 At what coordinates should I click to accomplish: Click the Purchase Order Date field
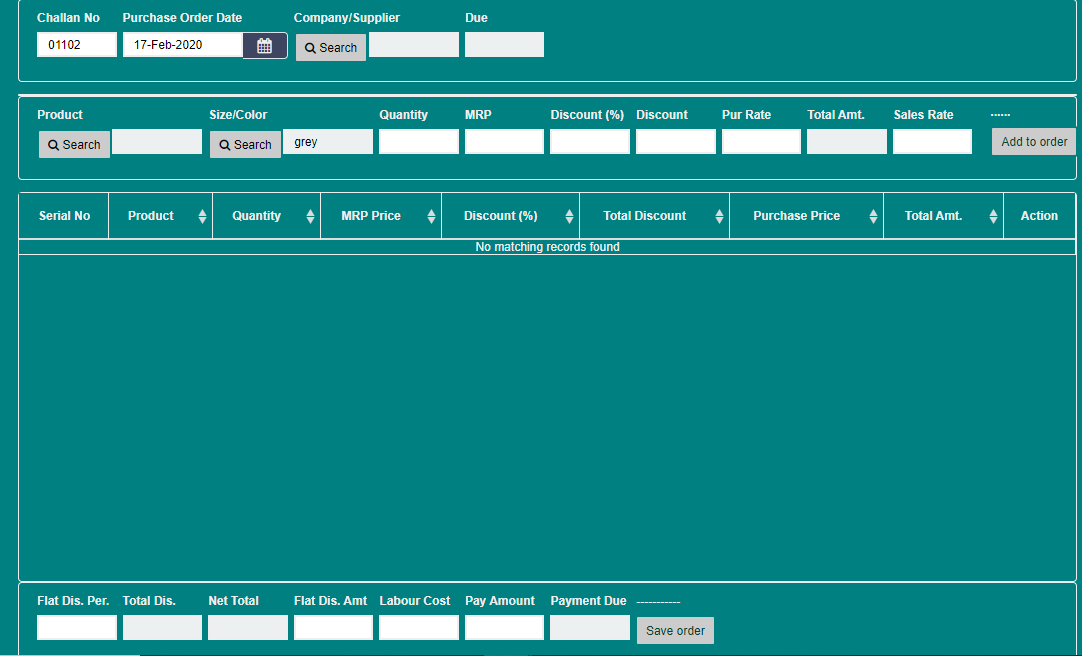pos(183,45)
